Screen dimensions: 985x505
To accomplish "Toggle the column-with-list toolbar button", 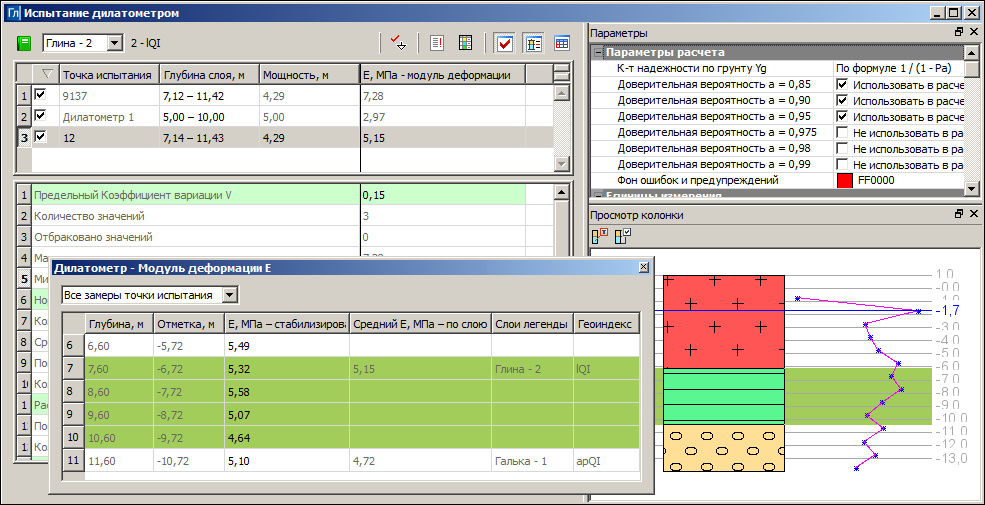I will tap(533, 43).
